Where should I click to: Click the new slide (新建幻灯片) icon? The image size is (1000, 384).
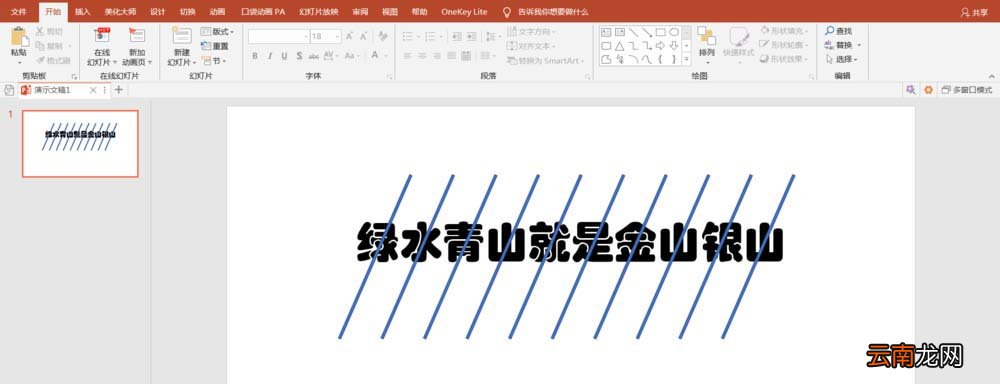181,36
